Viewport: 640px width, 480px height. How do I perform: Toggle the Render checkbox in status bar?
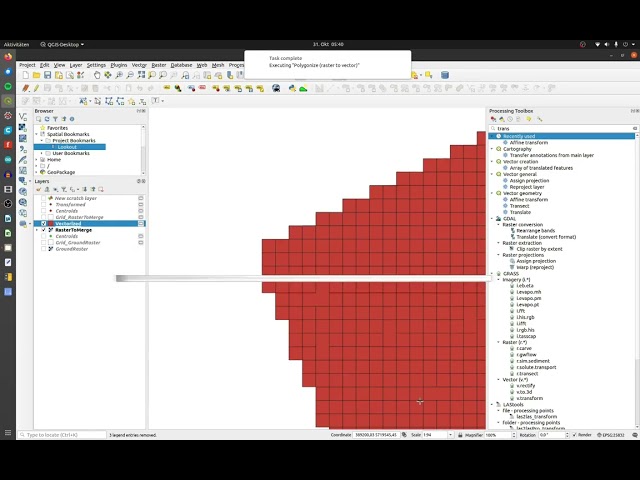tap(575, 435)
